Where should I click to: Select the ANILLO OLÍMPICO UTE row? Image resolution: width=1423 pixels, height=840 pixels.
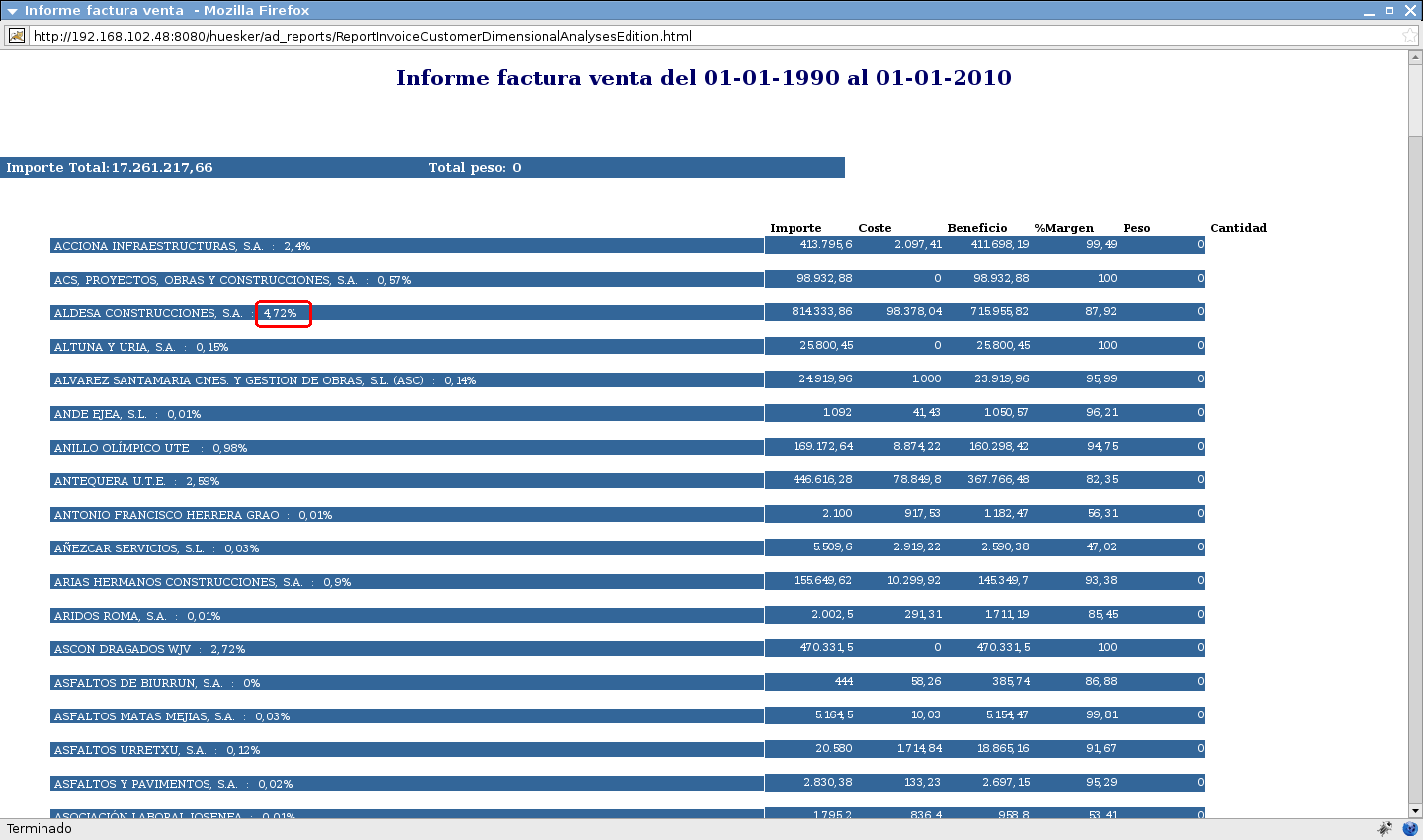coord(407,448)
